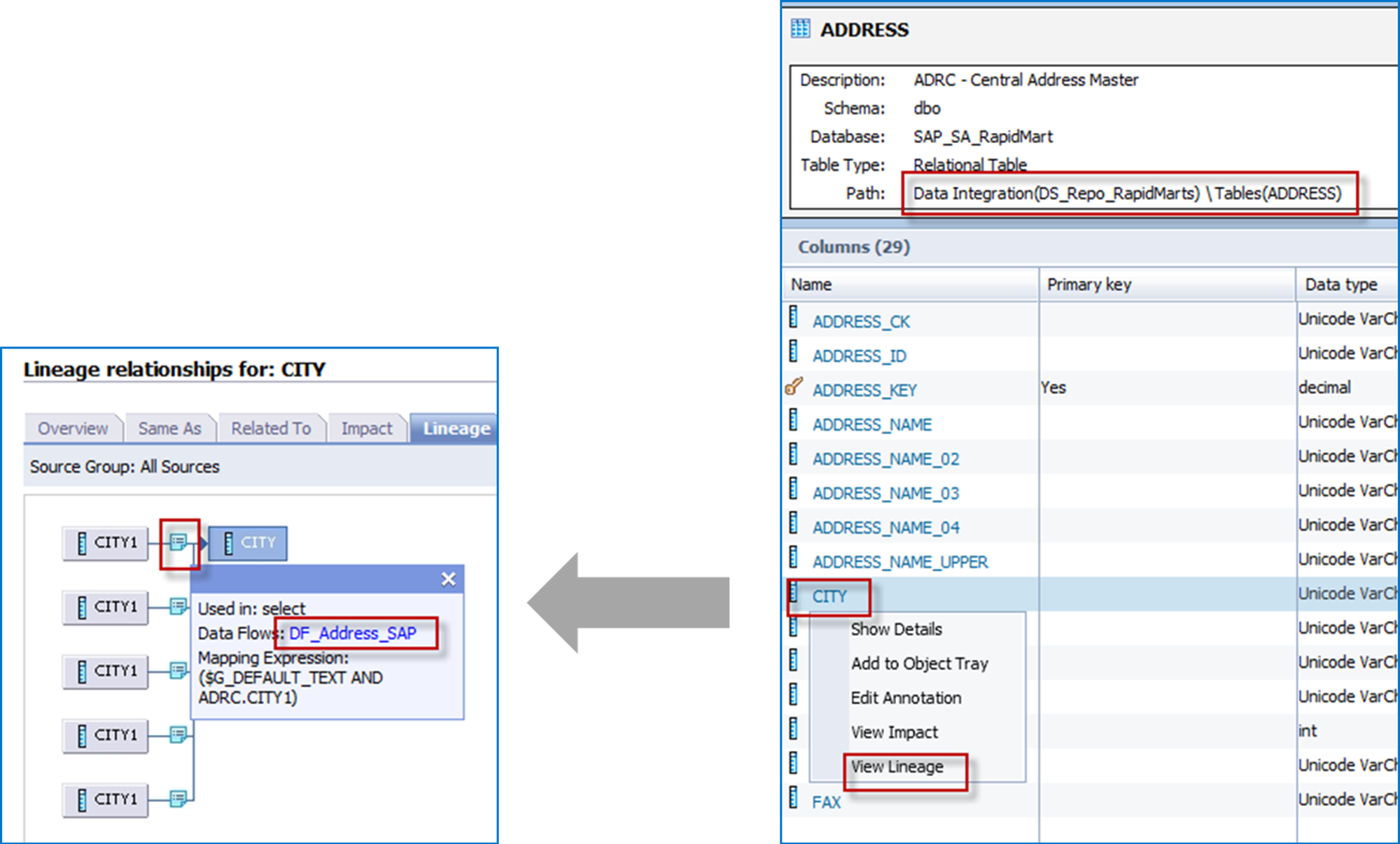Click the CITY1 source node in the lineage diagram
Viewport: 1400px width, 844px height.
[106, 542]
